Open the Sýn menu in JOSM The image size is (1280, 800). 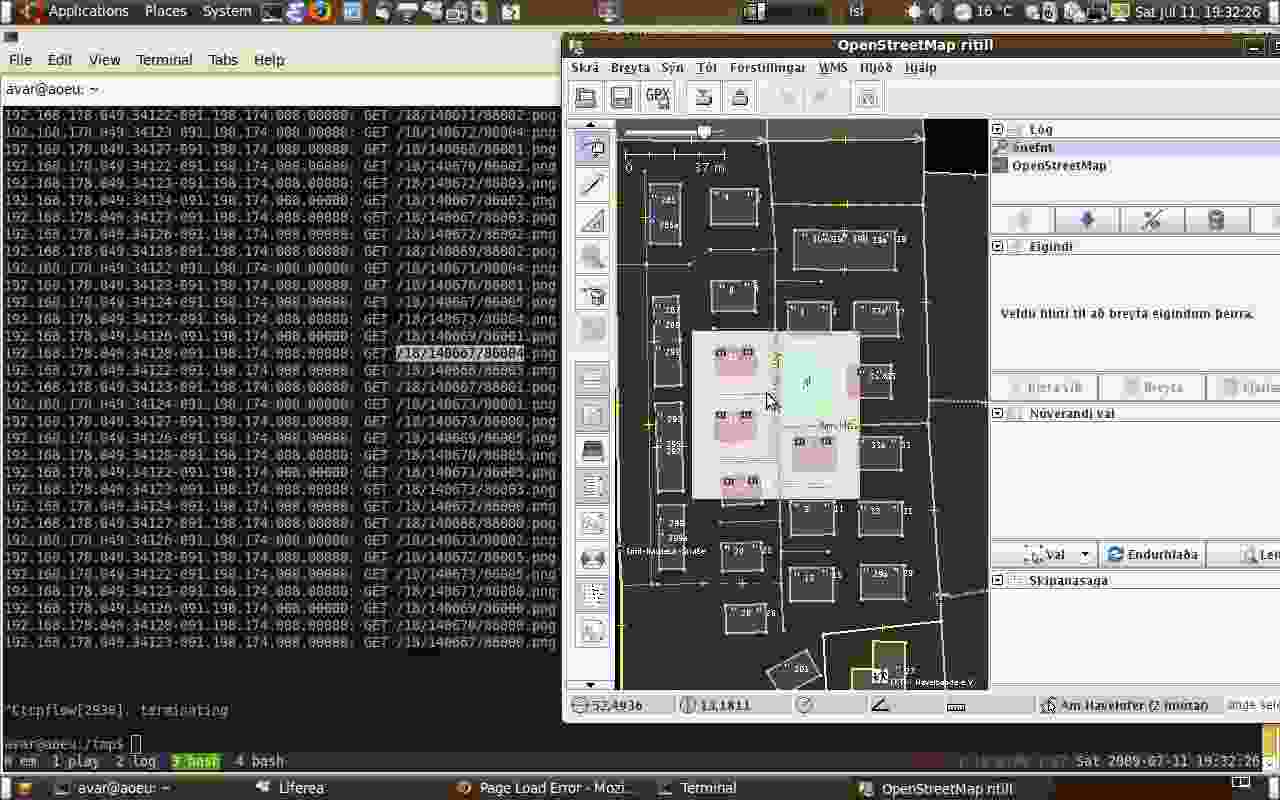pyautogui.click(x=673, y=68)
